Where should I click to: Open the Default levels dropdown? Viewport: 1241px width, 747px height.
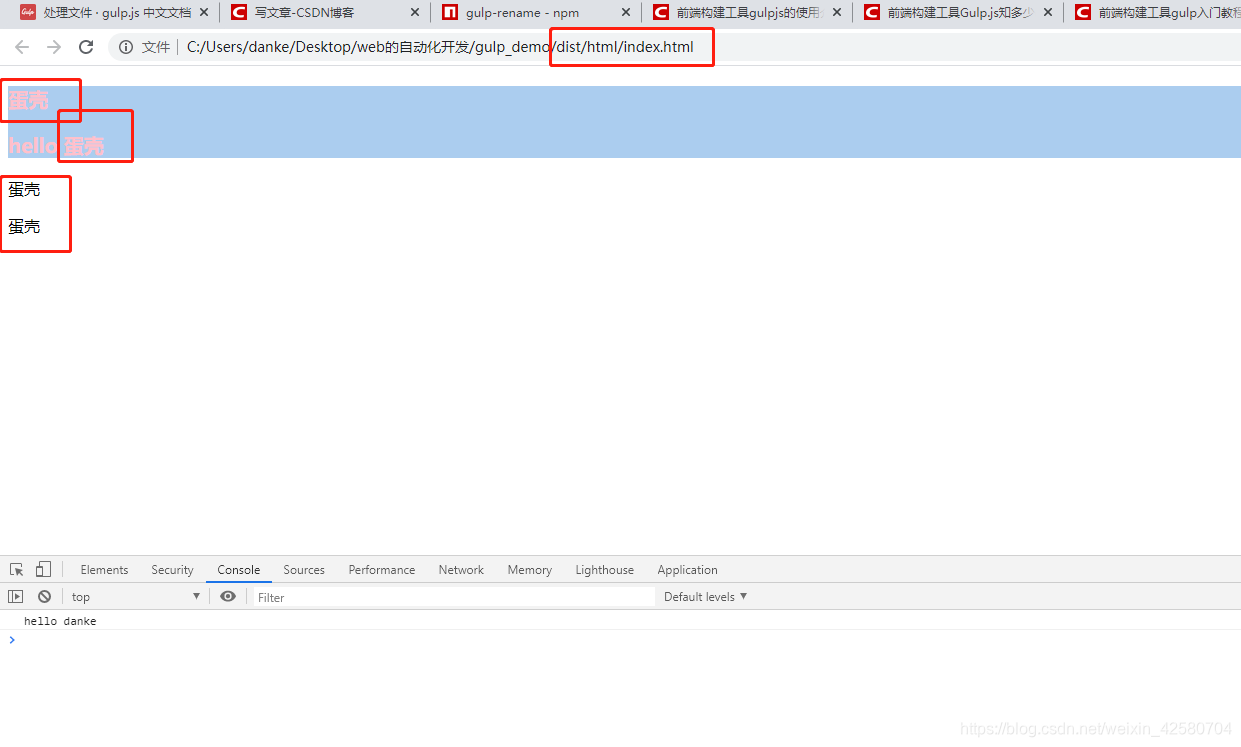[705, 597]
